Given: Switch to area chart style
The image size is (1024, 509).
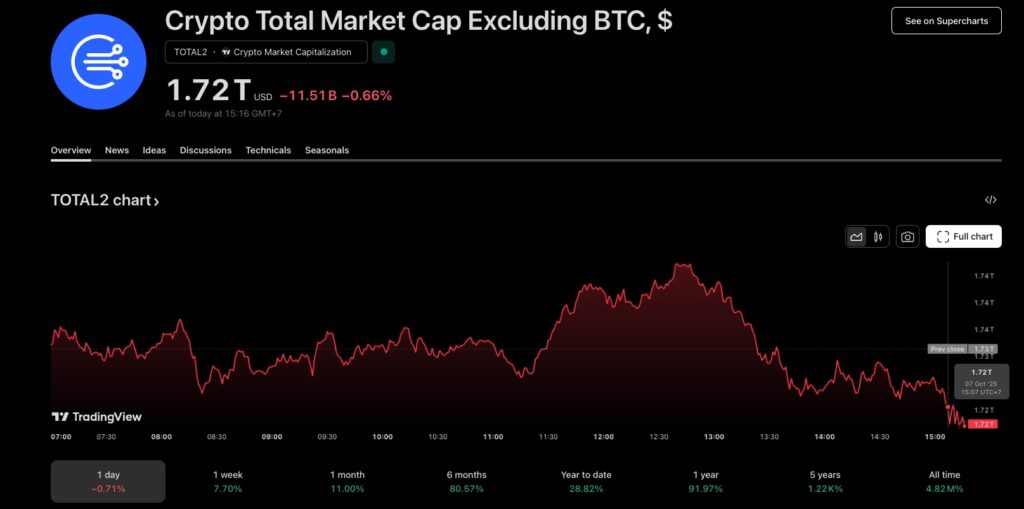Looking at the screenshot, I should tap(856, 237).
